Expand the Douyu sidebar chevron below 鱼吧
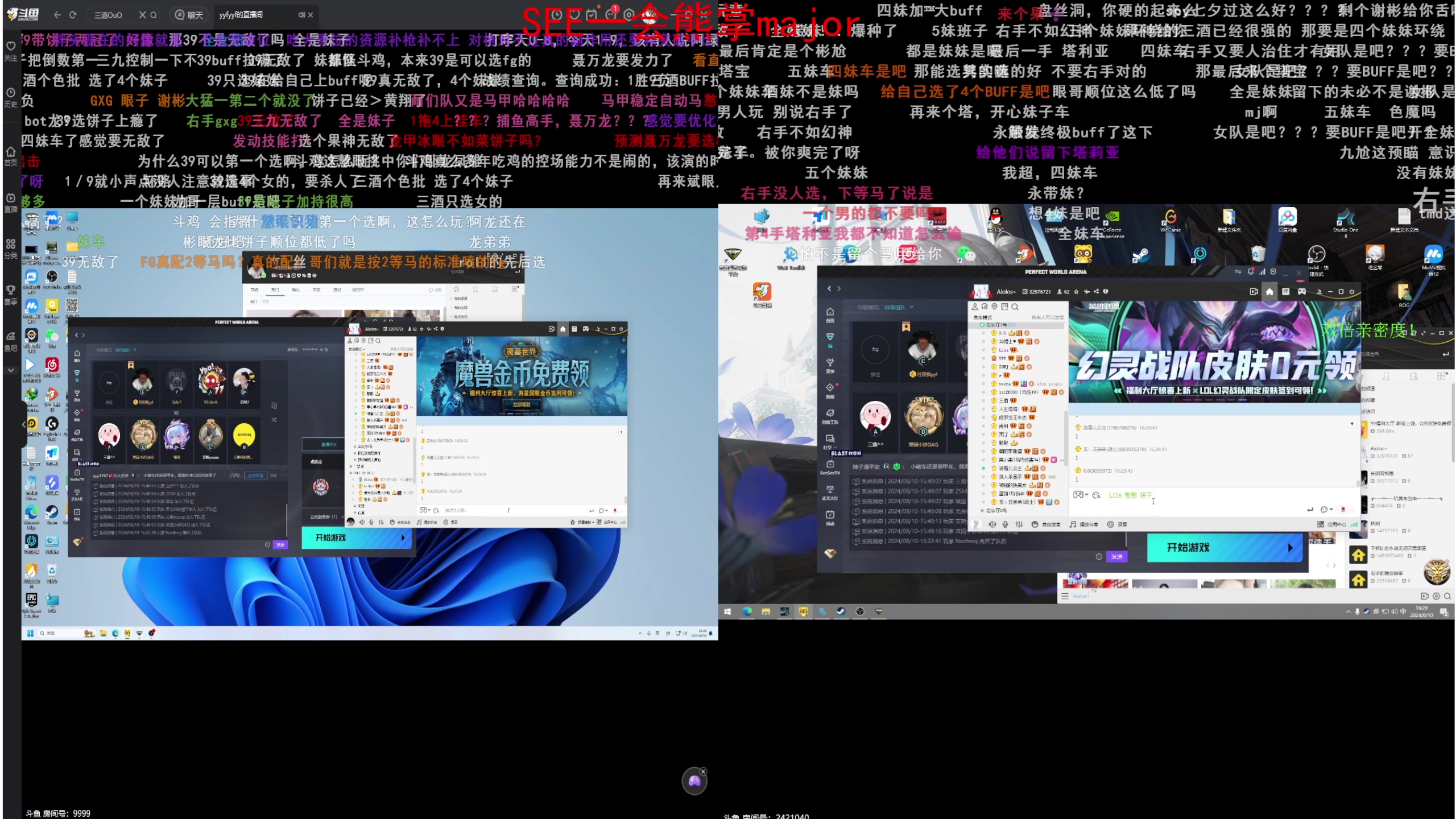 click(10, 370)
